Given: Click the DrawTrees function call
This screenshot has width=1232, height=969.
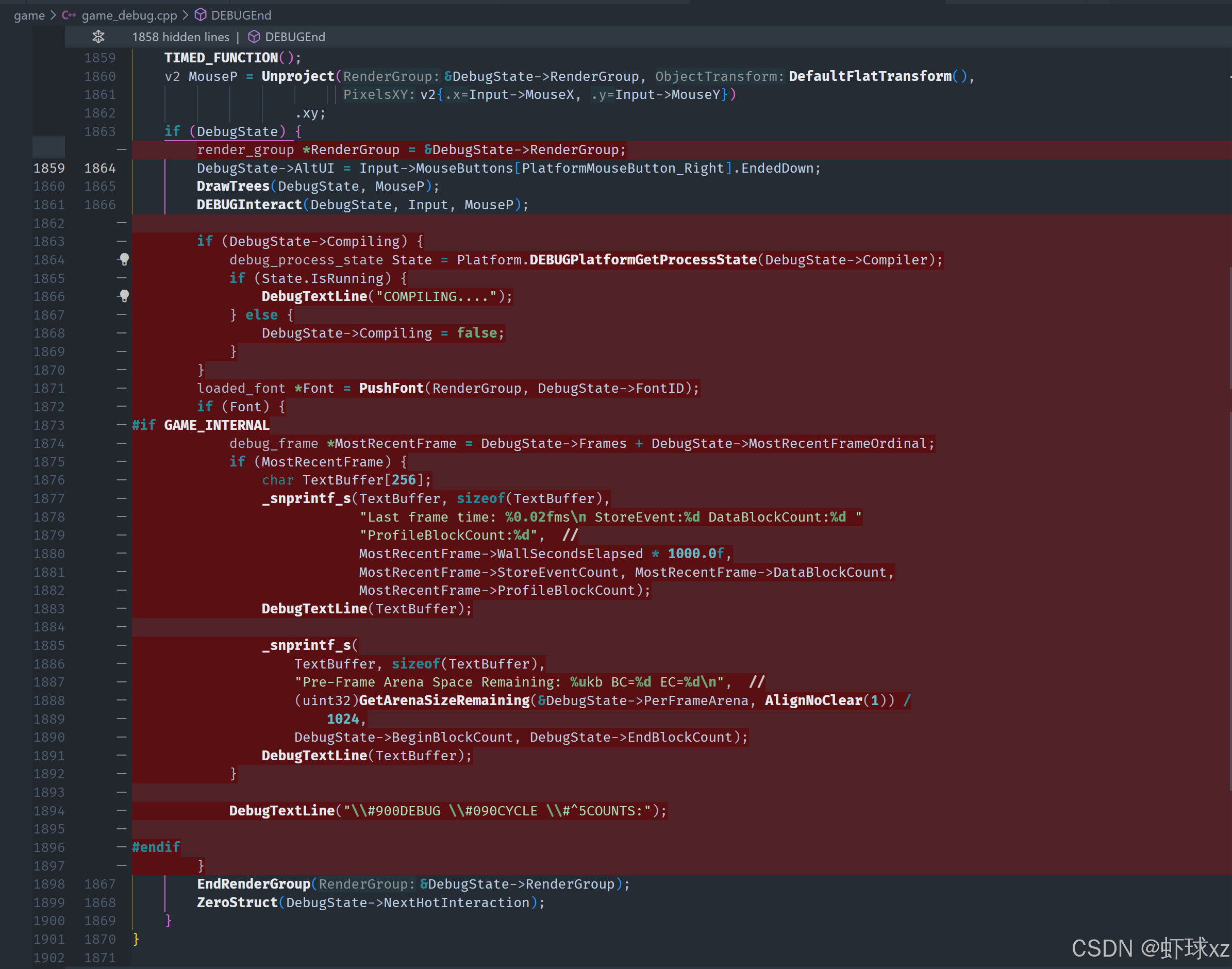Looking at the screenshot, I should coord(232,186).
